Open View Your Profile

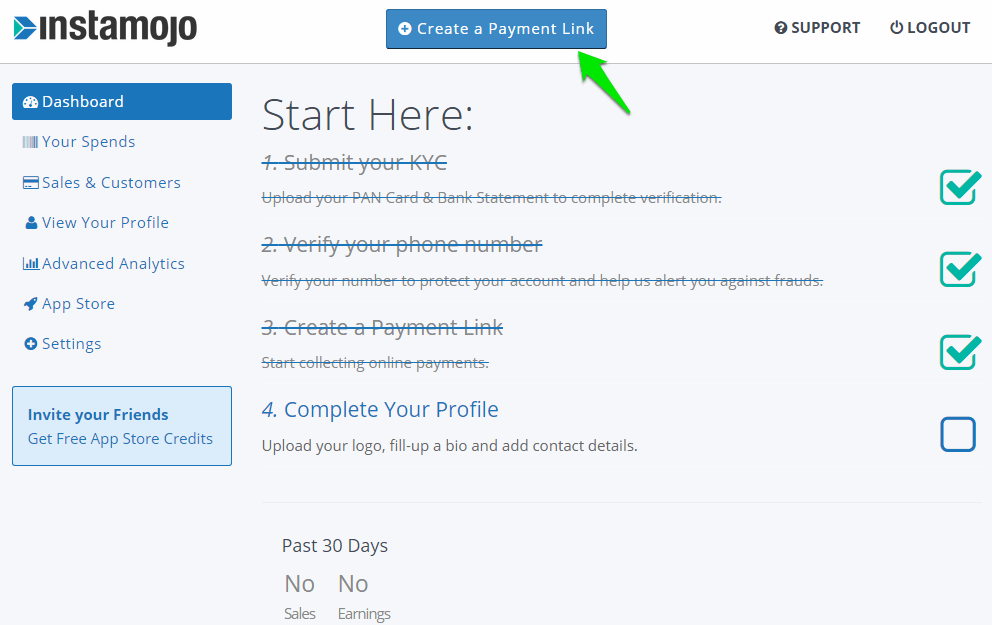point(97,223)
